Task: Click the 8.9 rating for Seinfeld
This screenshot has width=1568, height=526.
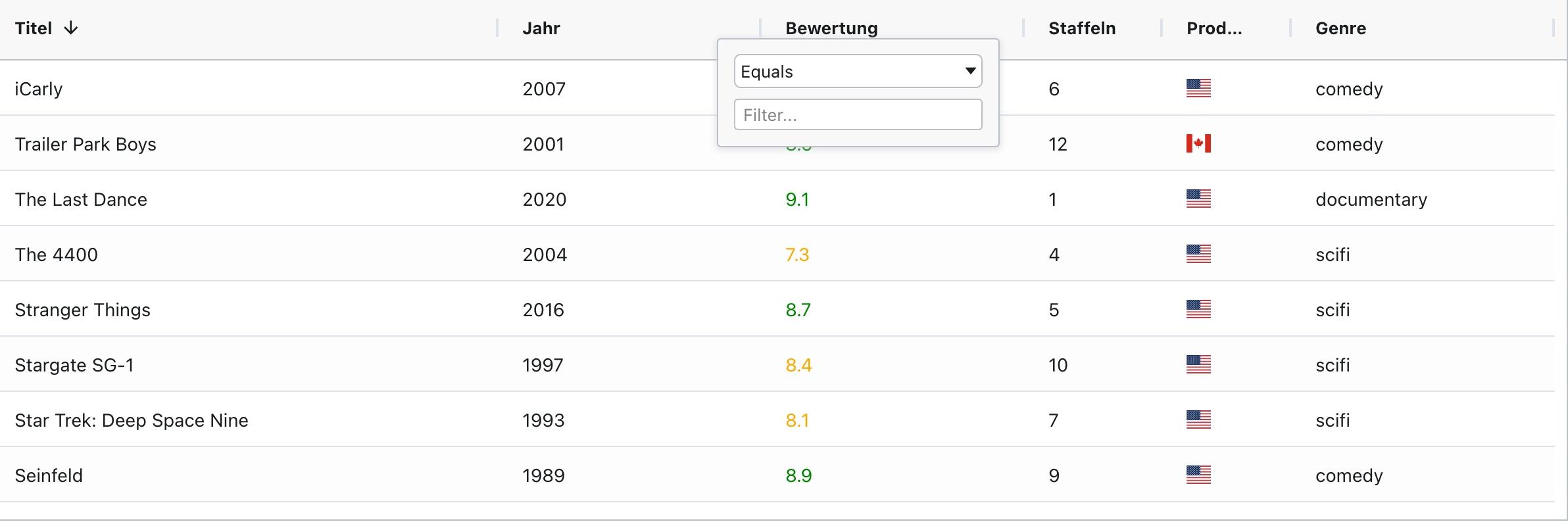Action: (x=798, y=475)
